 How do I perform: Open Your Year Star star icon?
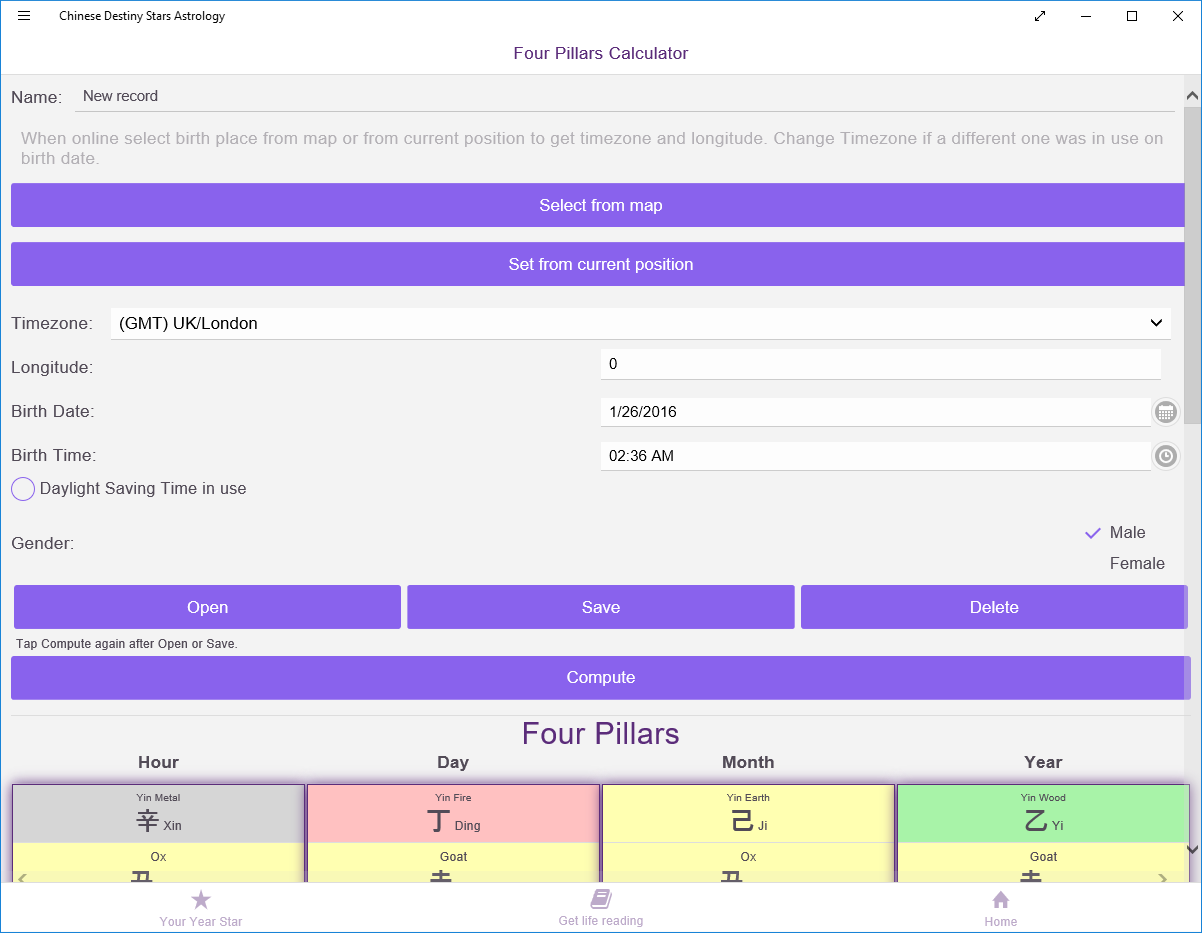point(201,899)
